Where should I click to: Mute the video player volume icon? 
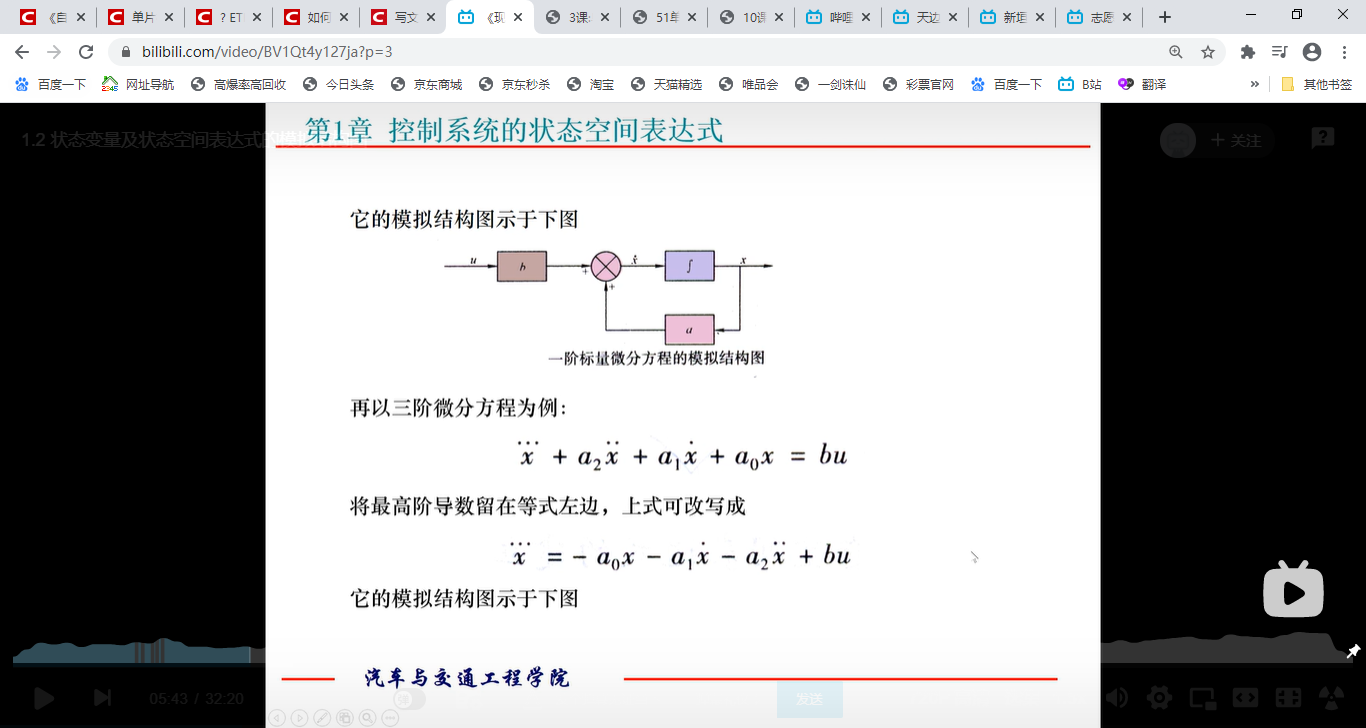(1116, 698)
